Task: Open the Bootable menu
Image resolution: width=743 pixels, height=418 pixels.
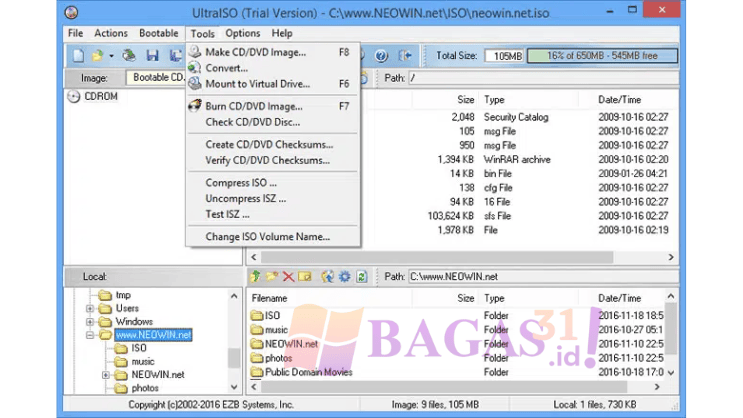Action: pyautogui.click(x=158, y=33)
